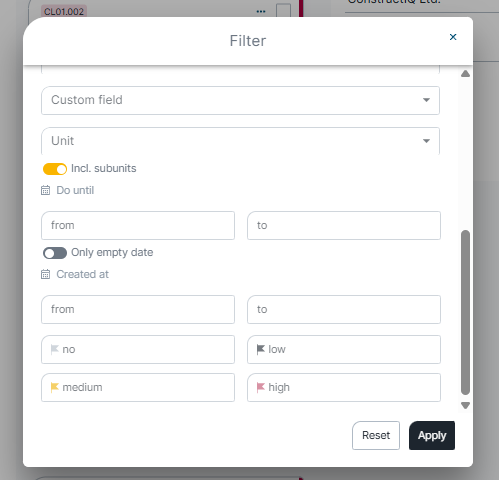The height and width of the screenshot is (480, 499).
Task: Disable the Incl. subunits toggle
Action: pyautogui.click(x=55, y=169)
